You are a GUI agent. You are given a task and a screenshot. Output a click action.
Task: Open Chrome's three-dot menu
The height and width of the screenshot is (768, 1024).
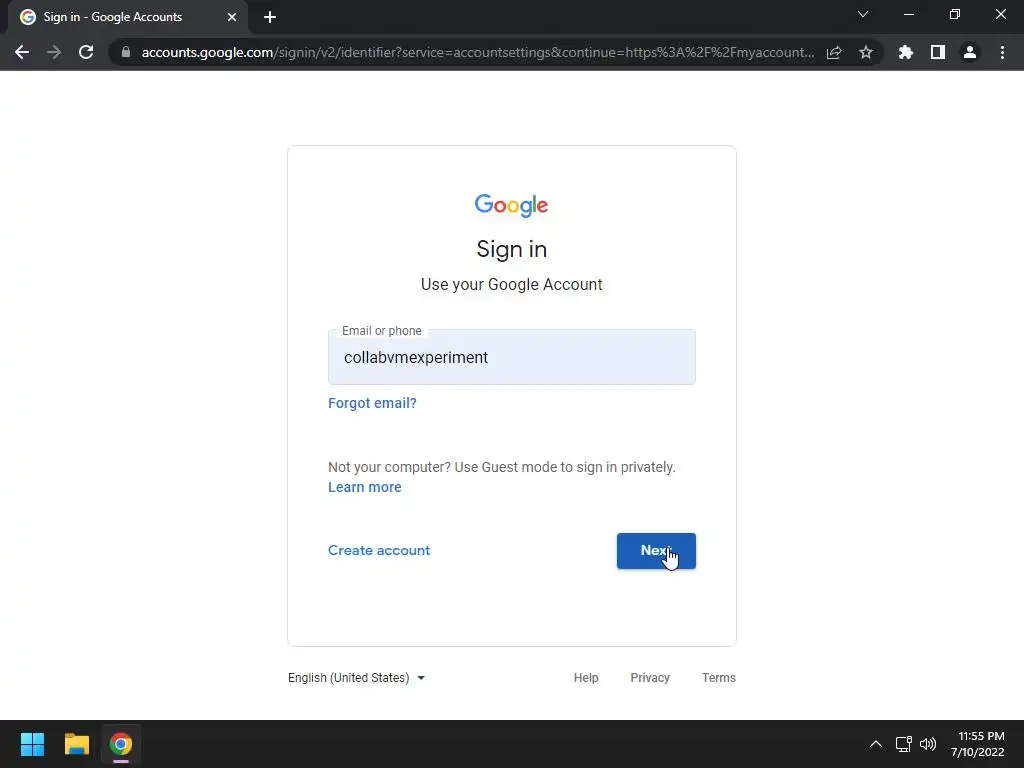tap(1002, 52)
